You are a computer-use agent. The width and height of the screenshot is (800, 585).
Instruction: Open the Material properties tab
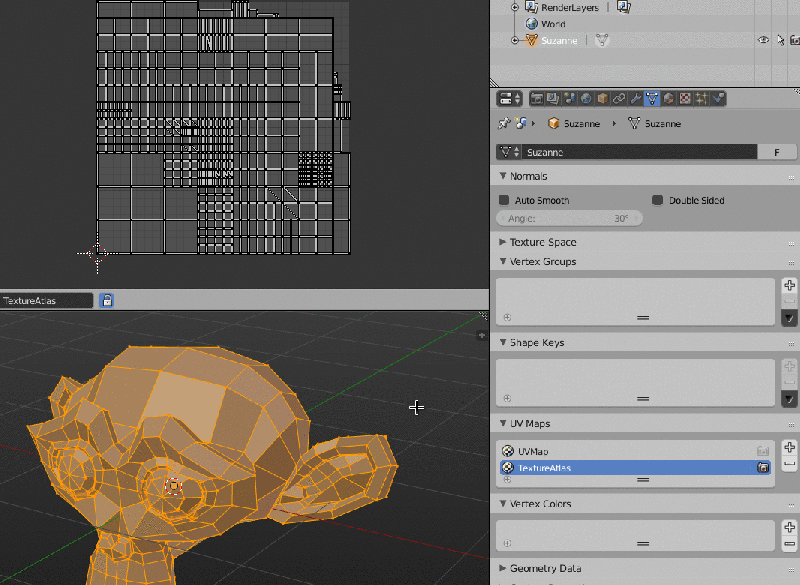pyautogui.click(x=668, y=98)
